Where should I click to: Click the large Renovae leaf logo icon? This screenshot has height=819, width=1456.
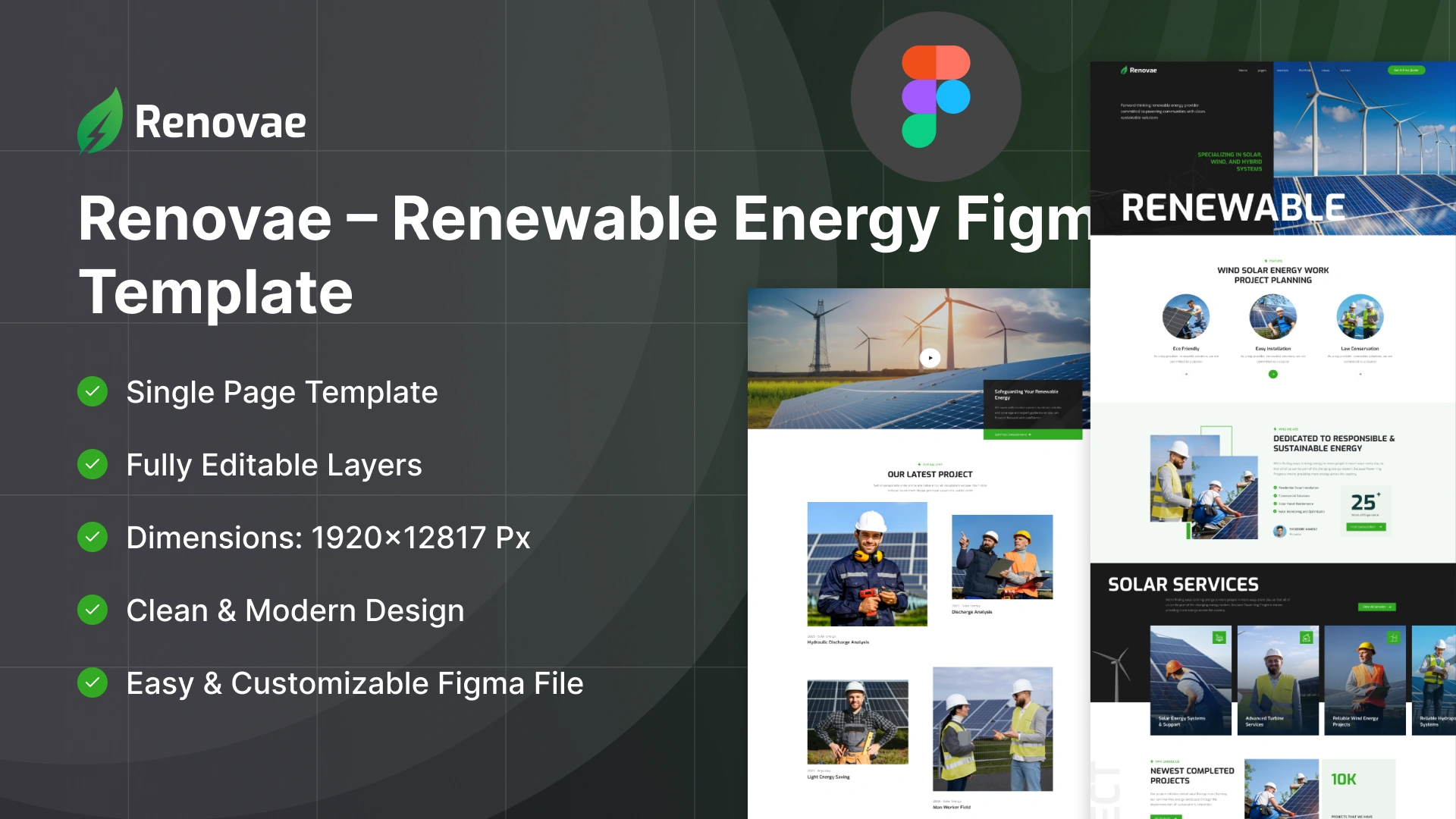(100, 121)
